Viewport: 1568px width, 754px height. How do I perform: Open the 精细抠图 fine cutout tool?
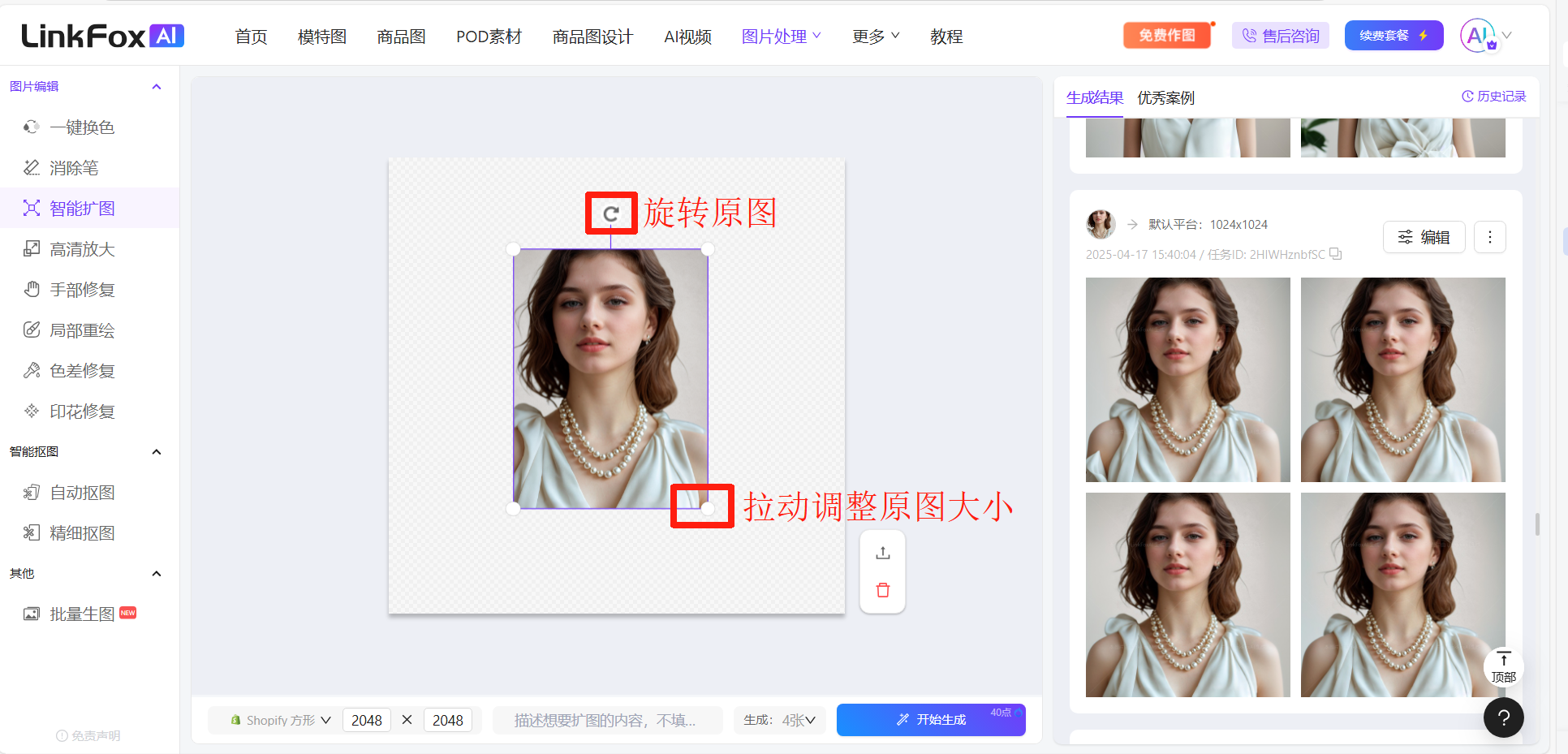coord(81,533)
